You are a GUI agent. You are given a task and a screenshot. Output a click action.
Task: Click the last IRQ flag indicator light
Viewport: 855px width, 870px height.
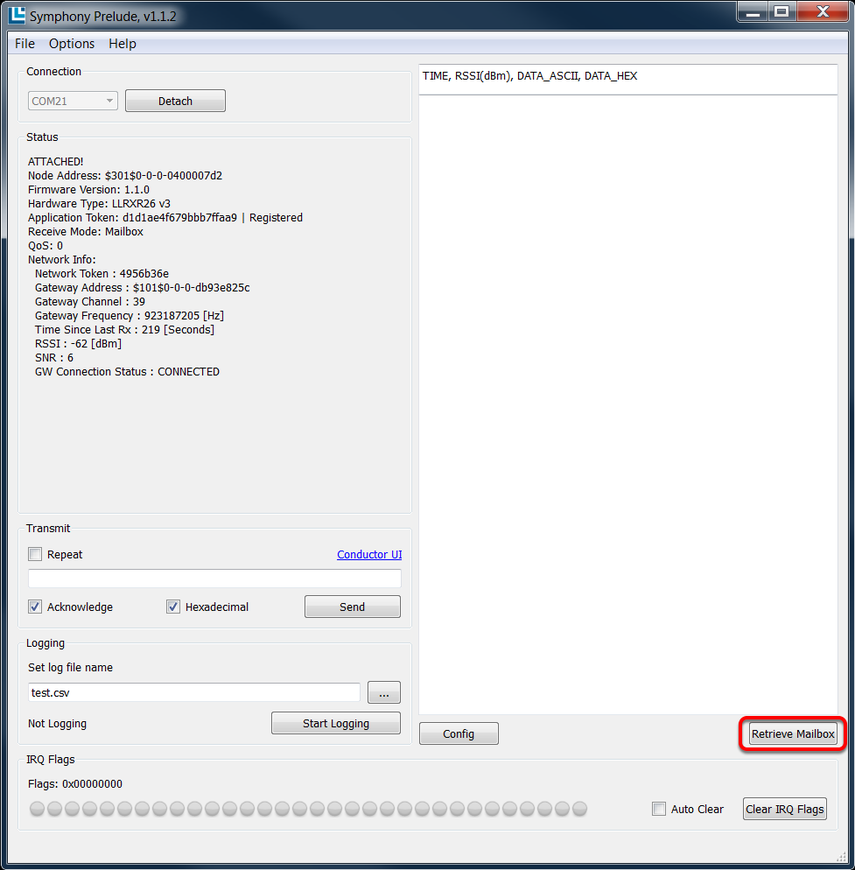[x=579, y=808]
